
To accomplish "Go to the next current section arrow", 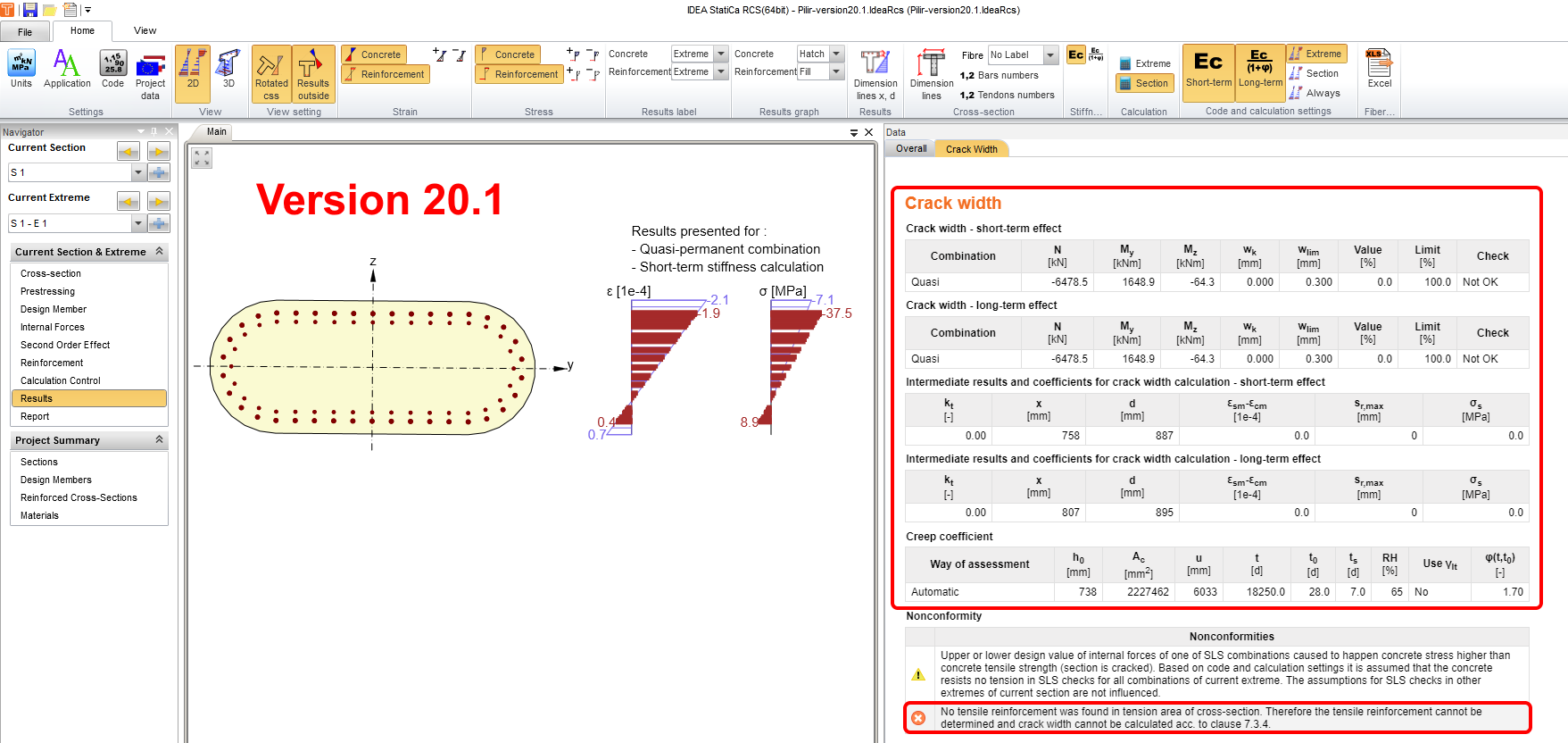I will (159, 151).
